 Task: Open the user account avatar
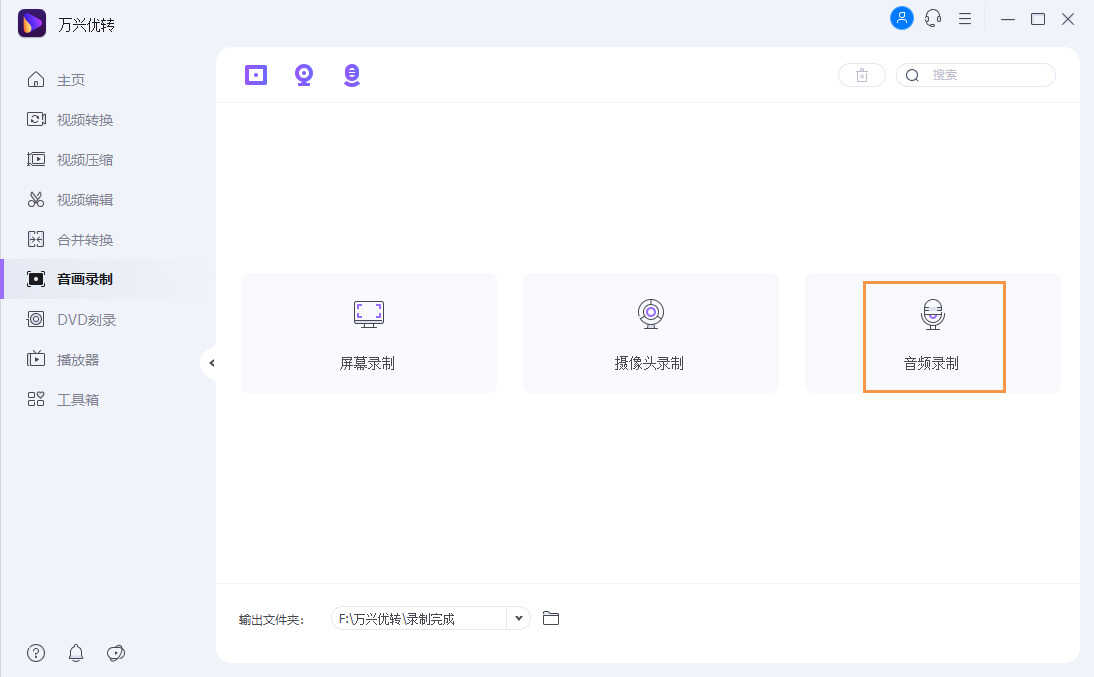click(x=901, y=18)
